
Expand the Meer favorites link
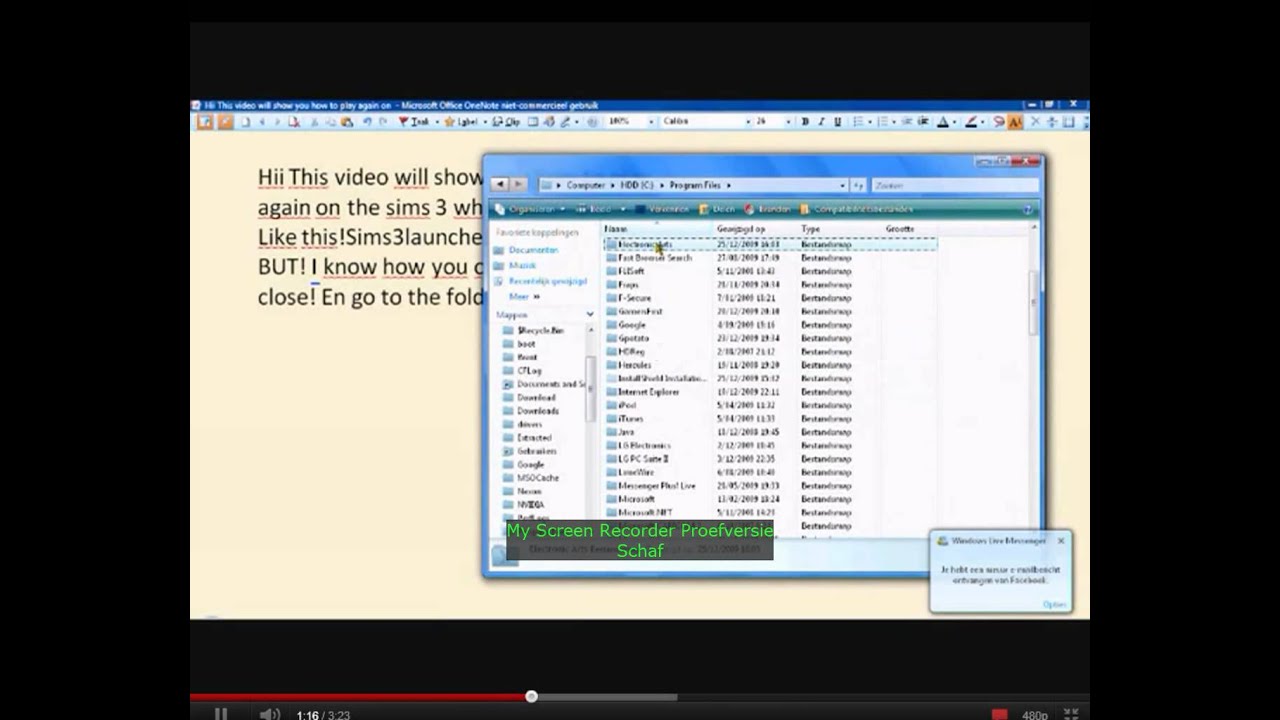[x=524, y=297]
